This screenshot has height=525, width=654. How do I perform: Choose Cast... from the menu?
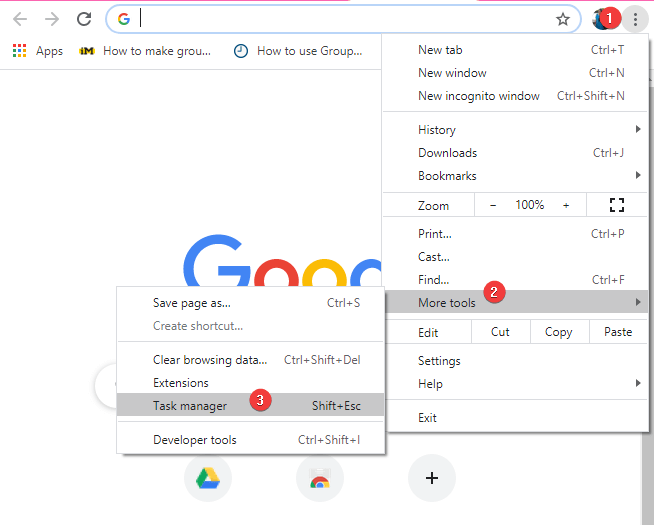(515, 256)
